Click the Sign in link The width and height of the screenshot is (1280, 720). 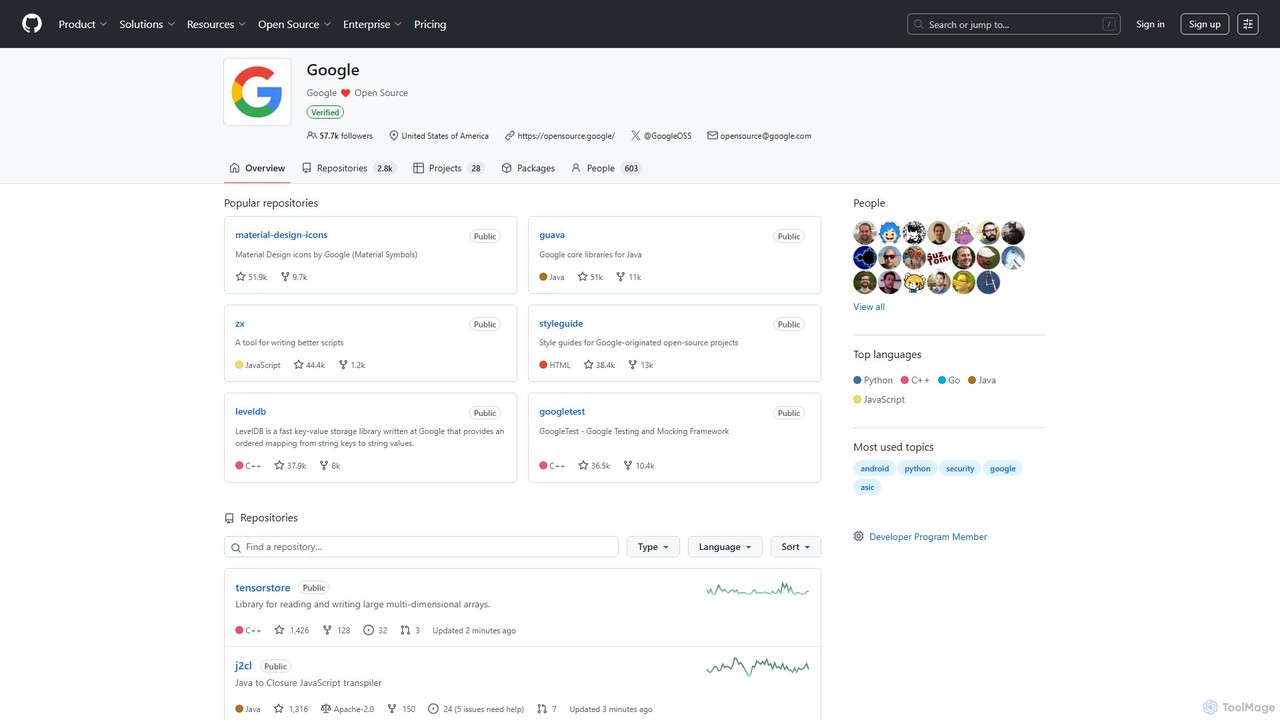coord(1150,24)
